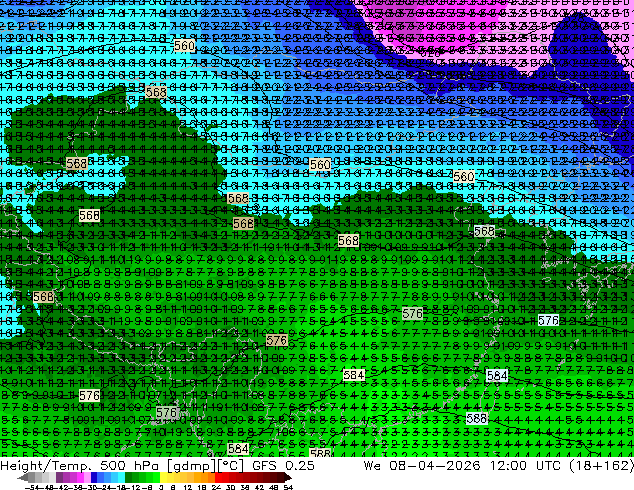Select the date "08-04-2026"

click(435, 466)
